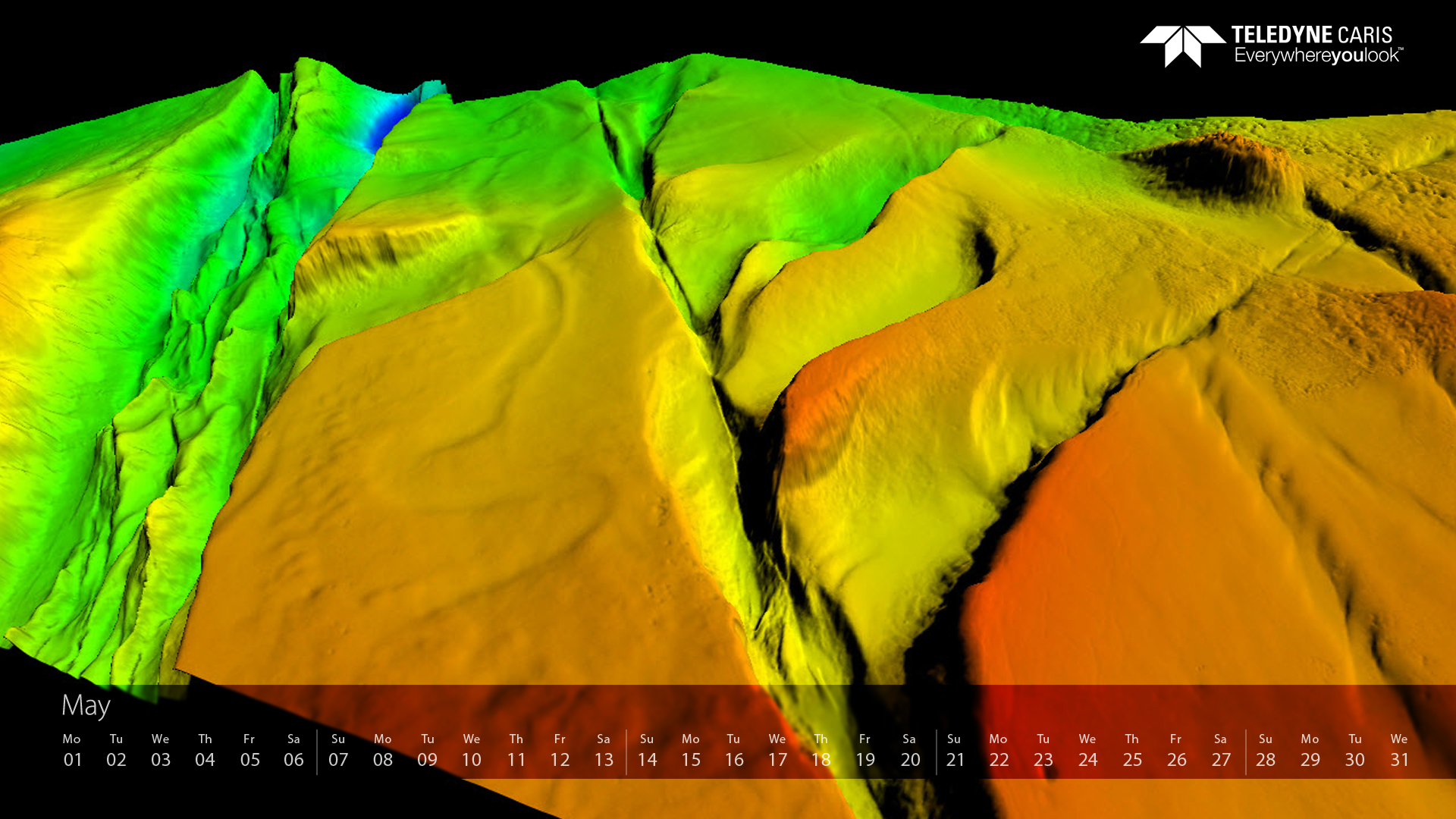The image size is (1456, 819).
Task: Select Sunday 21 in the calendar
Action: (955, 750)
